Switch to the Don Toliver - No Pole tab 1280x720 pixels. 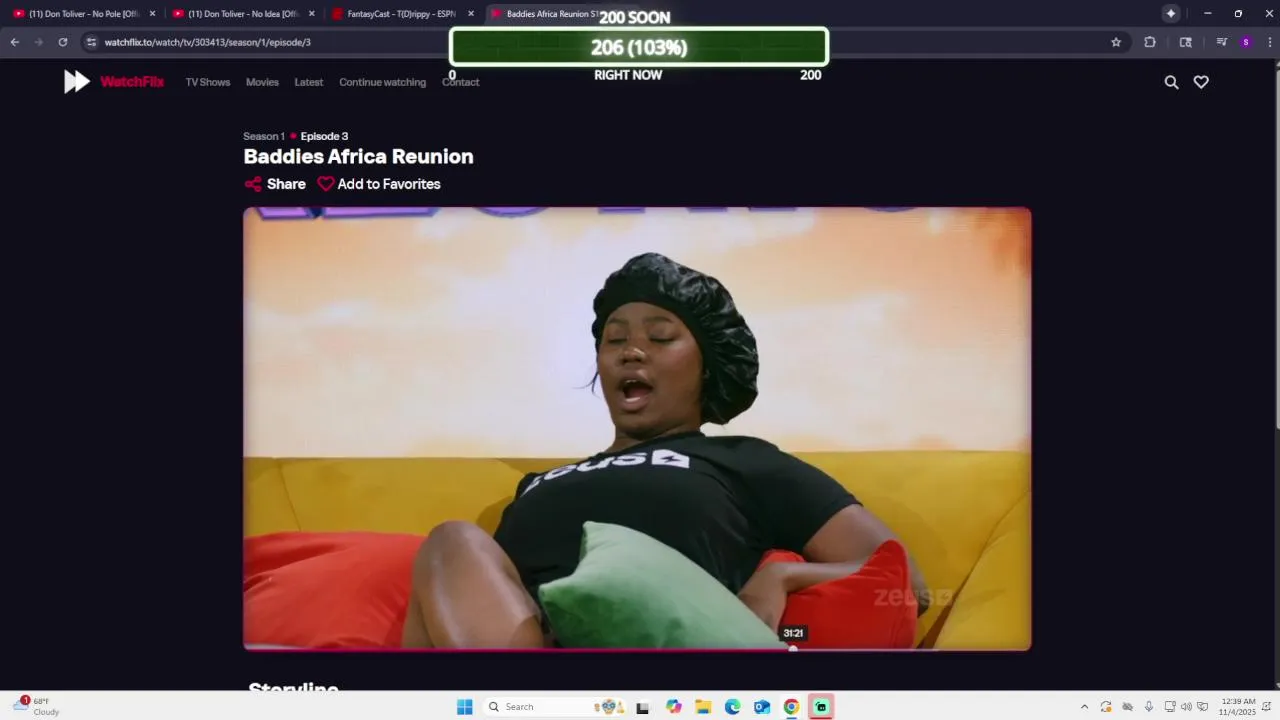[82, 14]
